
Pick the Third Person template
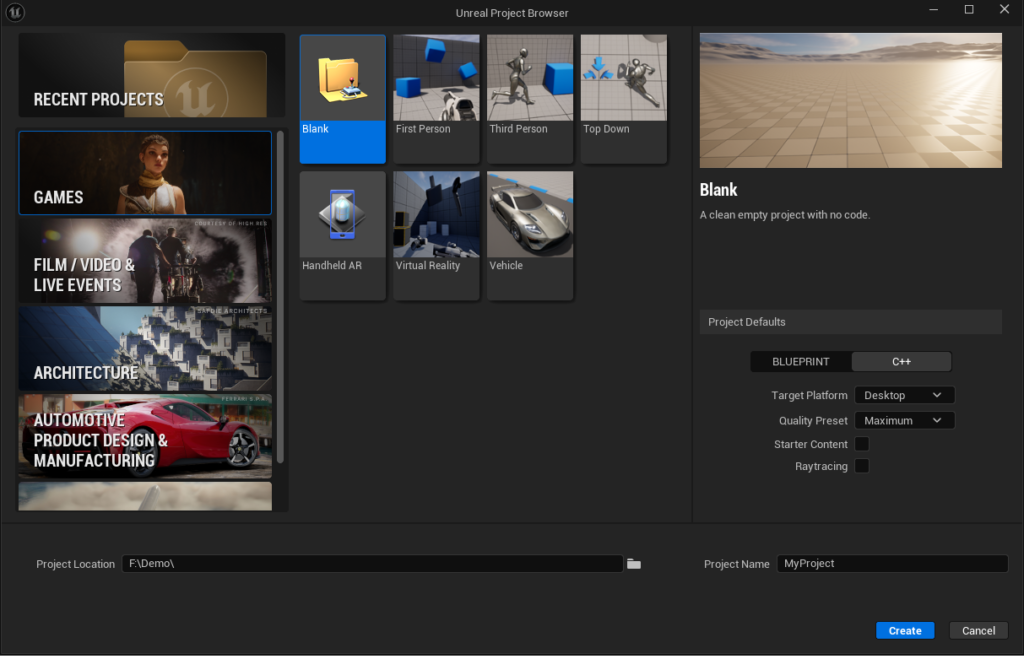tap(530, 98)
